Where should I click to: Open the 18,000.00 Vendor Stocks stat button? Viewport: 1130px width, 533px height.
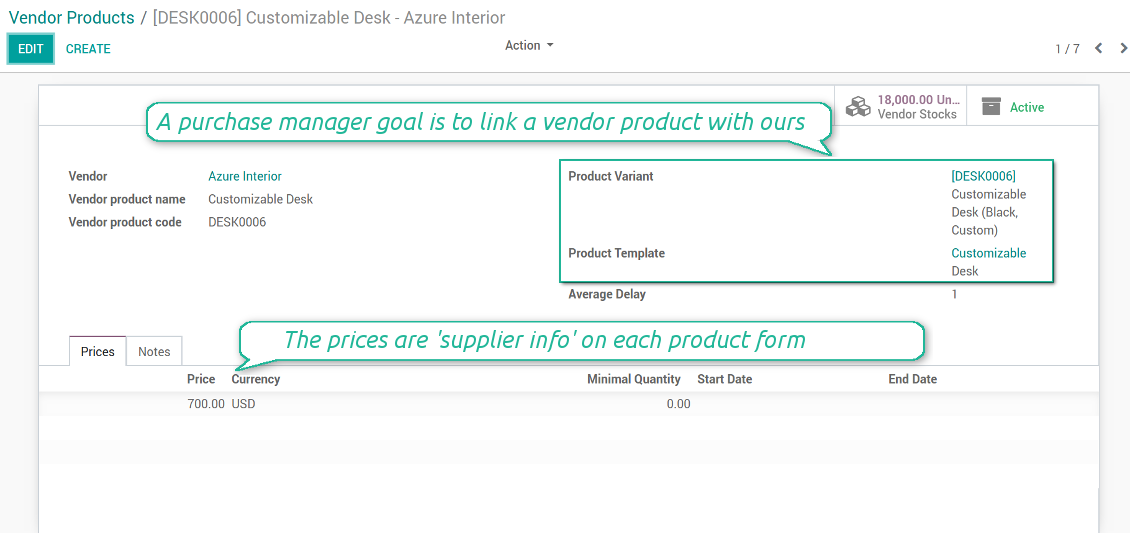click(x=902, y=107)
